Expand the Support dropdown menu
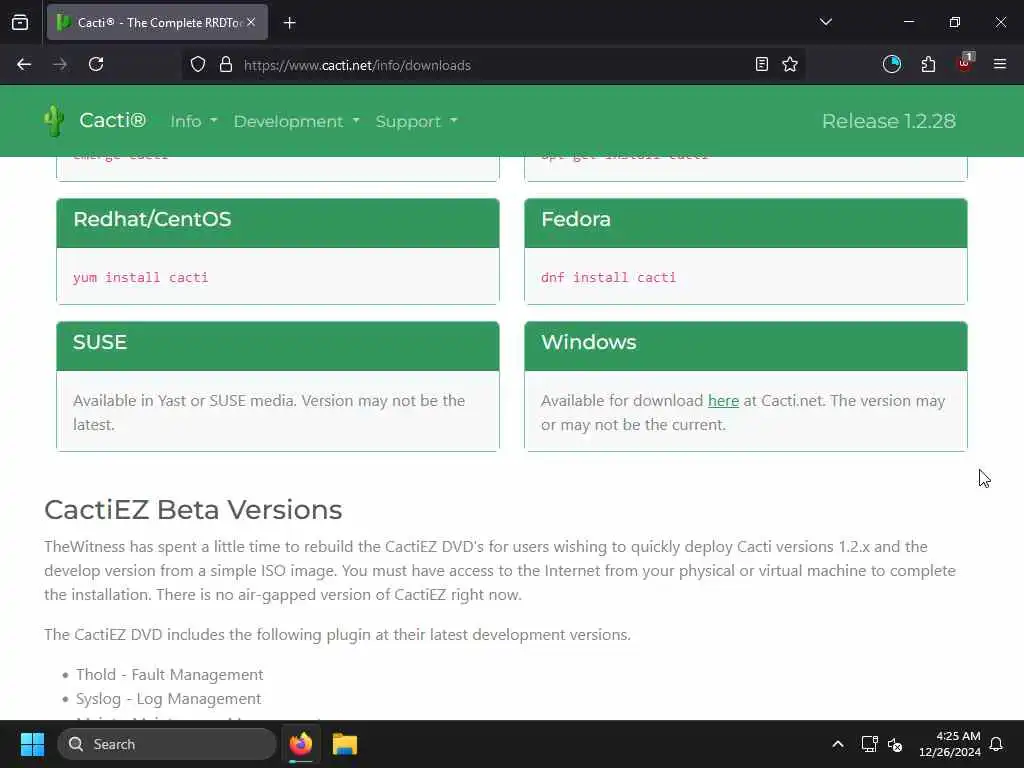 click(417, 121)
